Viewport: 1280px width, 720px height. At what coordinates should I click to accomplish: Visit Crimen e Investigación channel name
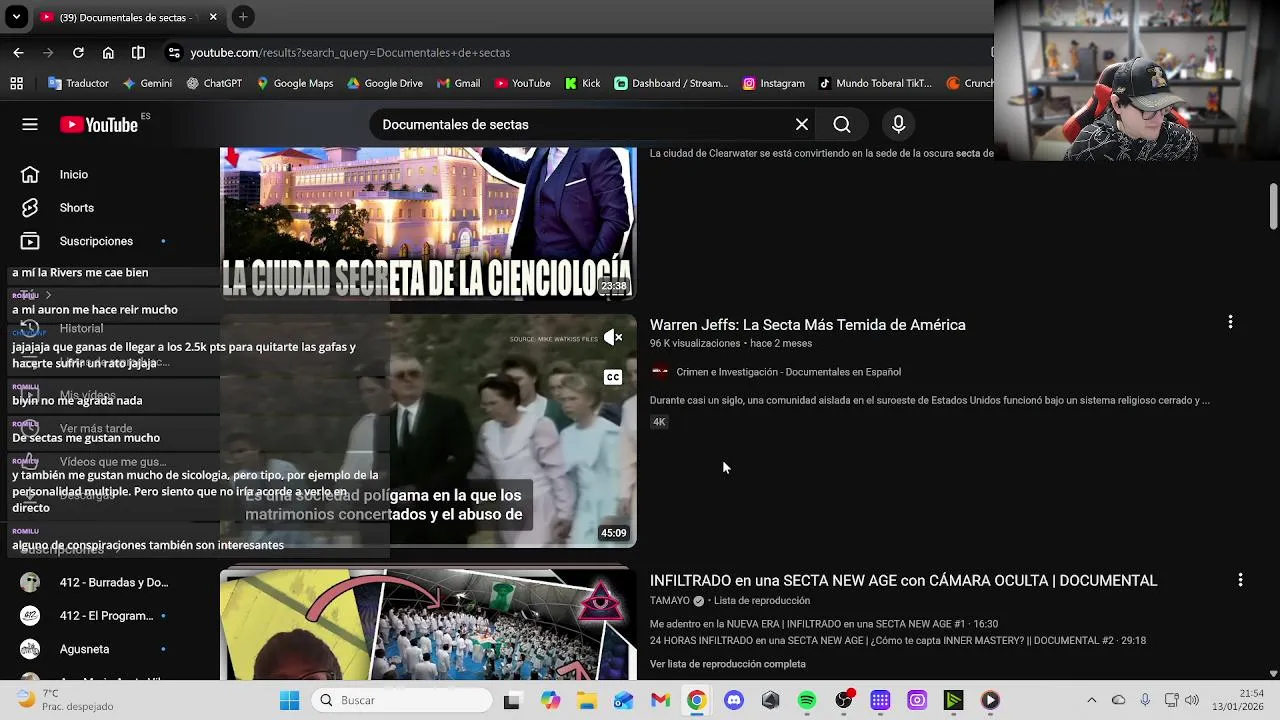pyautogui.click(x=788, y=372)
